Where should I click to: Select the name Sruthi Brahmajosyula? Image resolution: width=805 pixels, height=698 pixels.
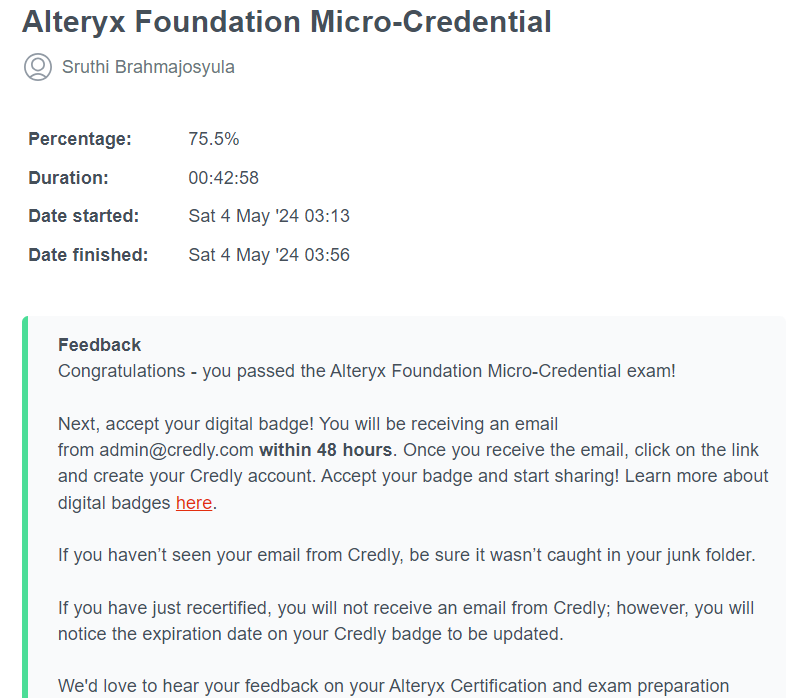pos(148,67)
